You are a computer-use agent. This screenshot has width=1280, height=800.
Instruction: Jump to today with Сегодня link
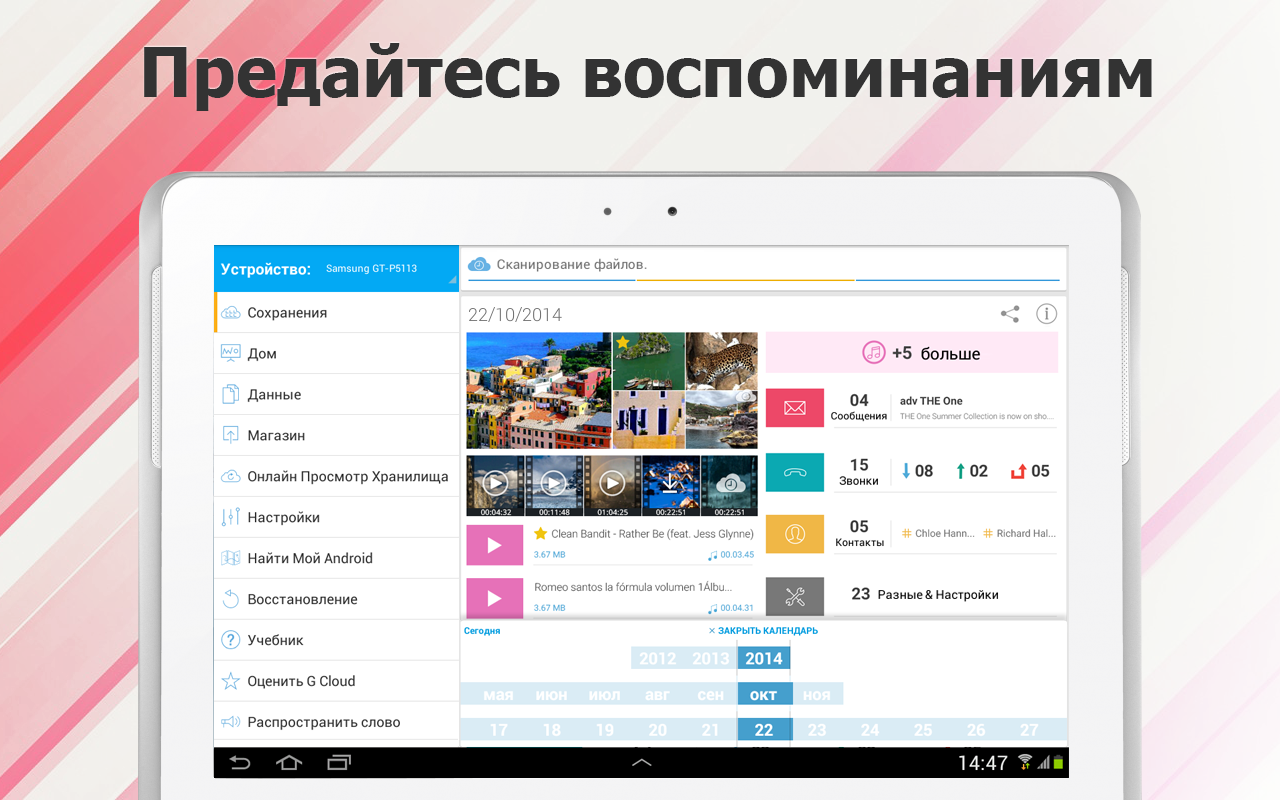click(x=482, y=631)
